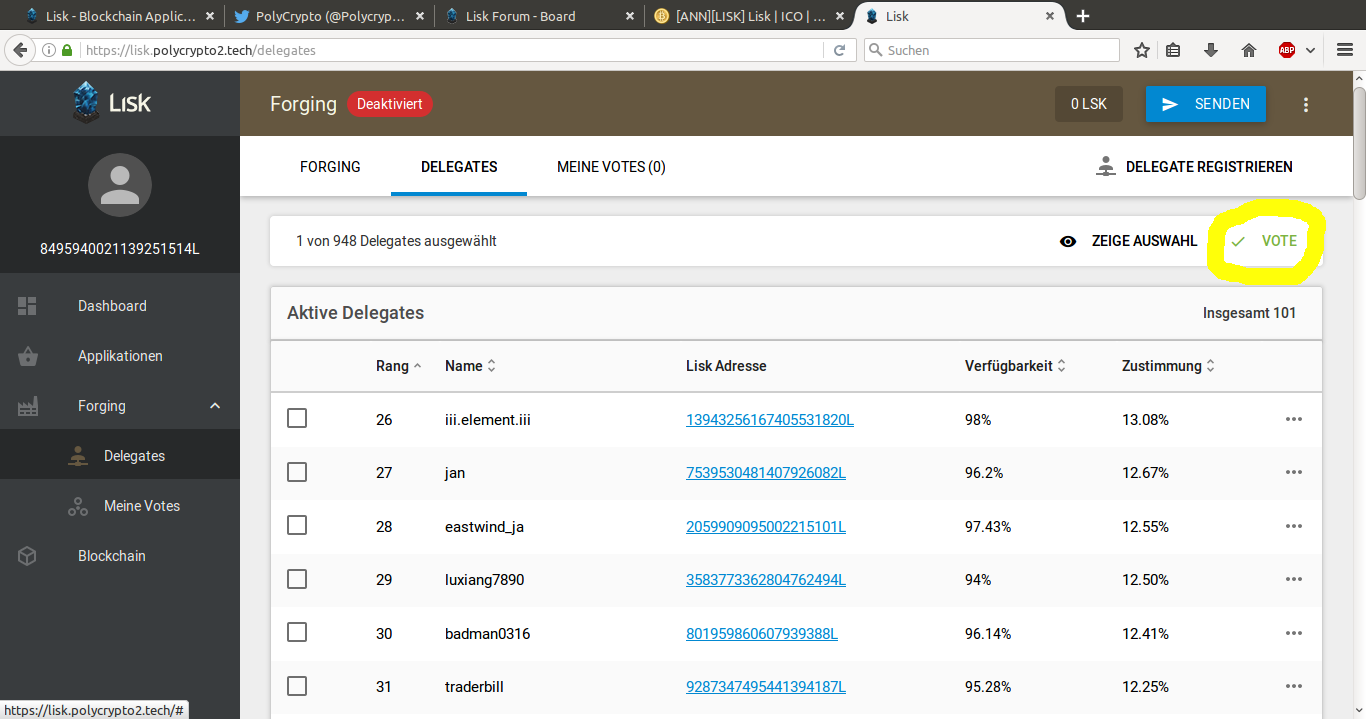Switch to the DELEGATES tab
Viewport: 1366px width, 719px height.
(459, 167)
